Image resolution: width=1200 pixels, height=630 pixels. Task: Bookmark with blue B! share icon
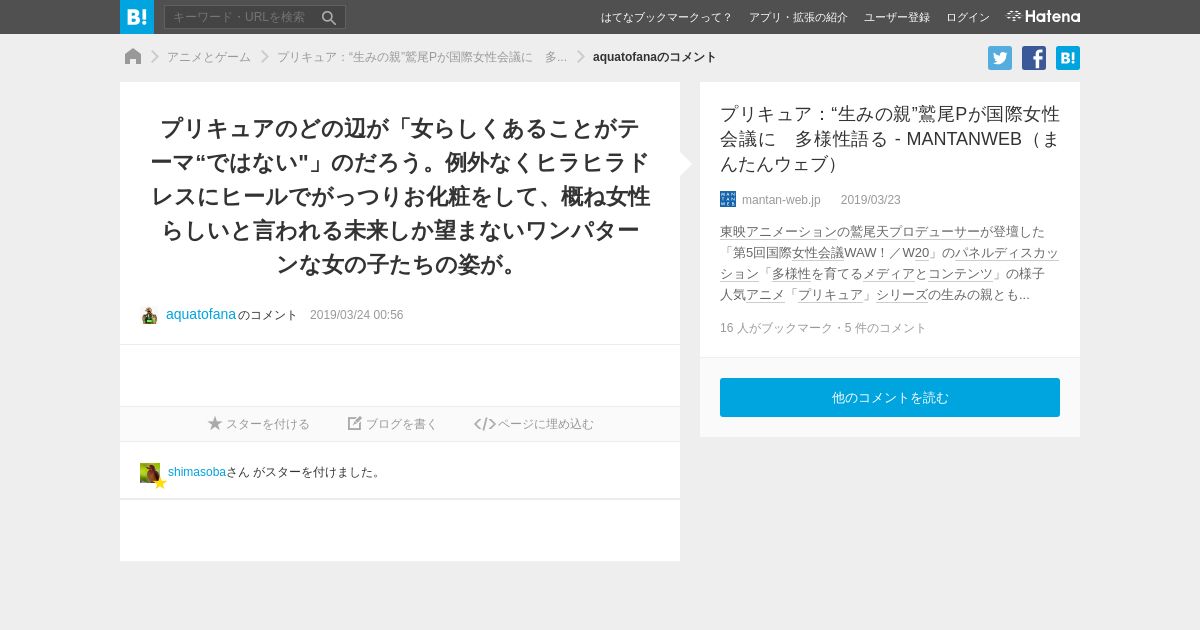[x=1068, y=58]
